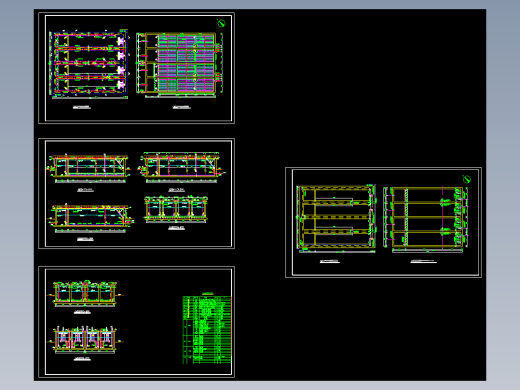Image resolution: width=520 pixels, height=390 pixels.
Task: Click the title label under right sheet's left plan
Action: [330, 261]
